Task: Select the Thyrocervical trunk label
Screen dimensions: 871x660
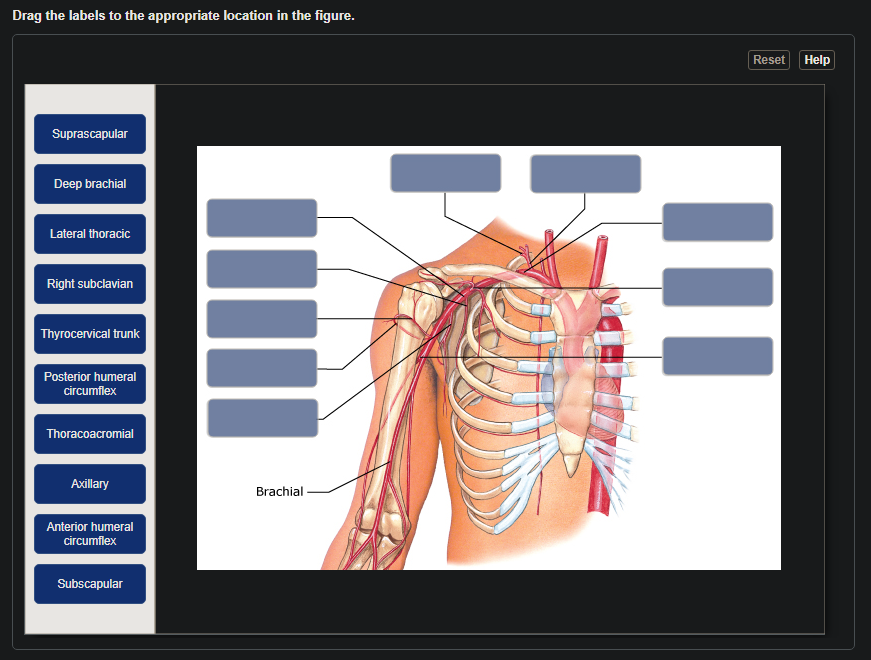Action: click(x=90, y=334)
